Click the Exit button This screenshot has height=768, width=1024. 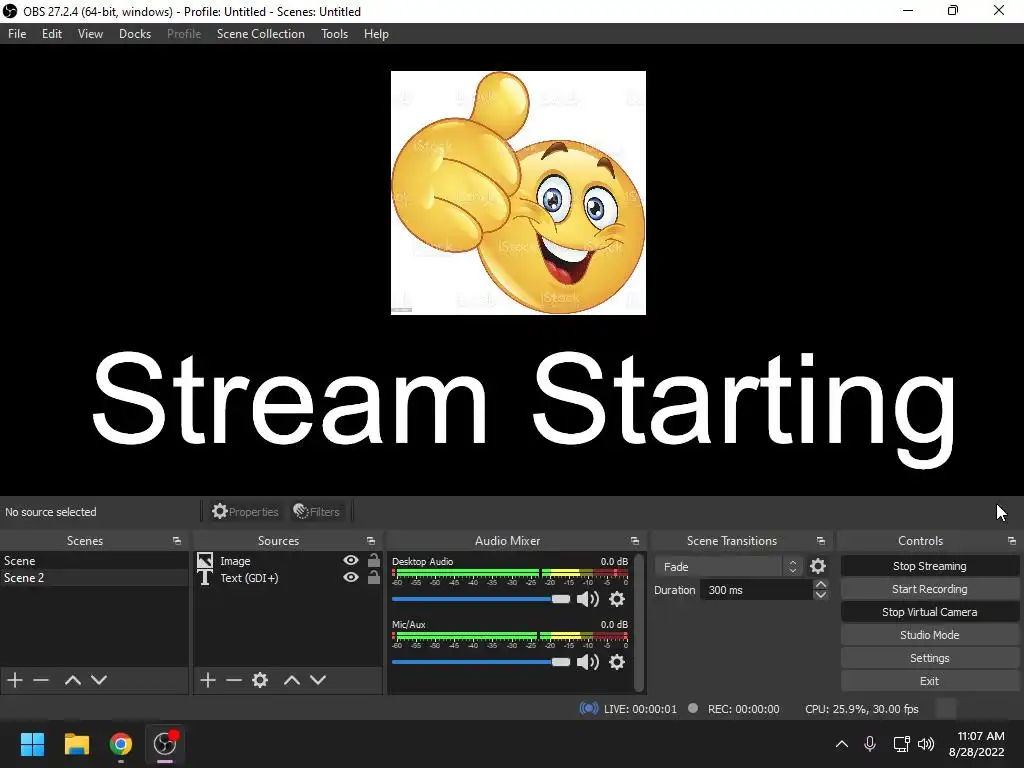929,681
